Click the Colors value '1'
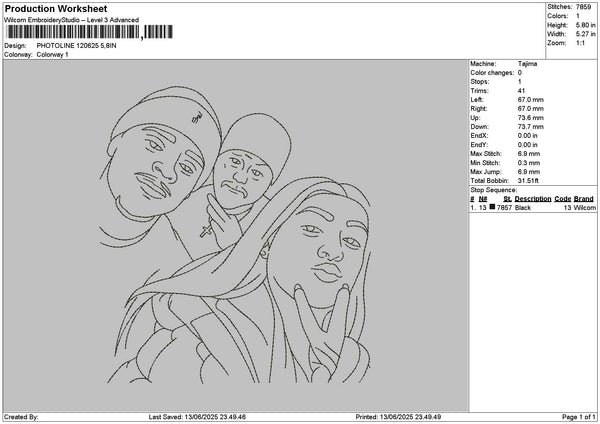The width and height of the screenshot is (600, 424). 578,16
